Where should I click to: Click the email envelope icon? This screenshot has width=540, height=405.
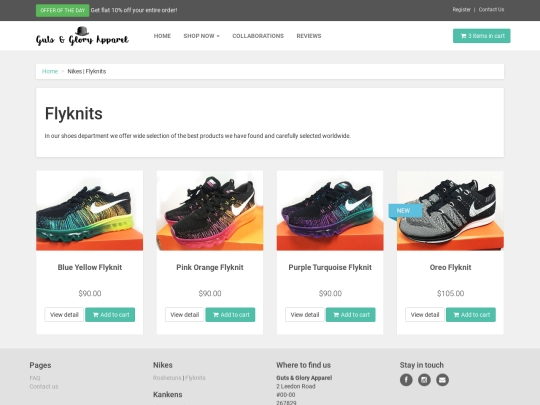click(x=443, y=380)
